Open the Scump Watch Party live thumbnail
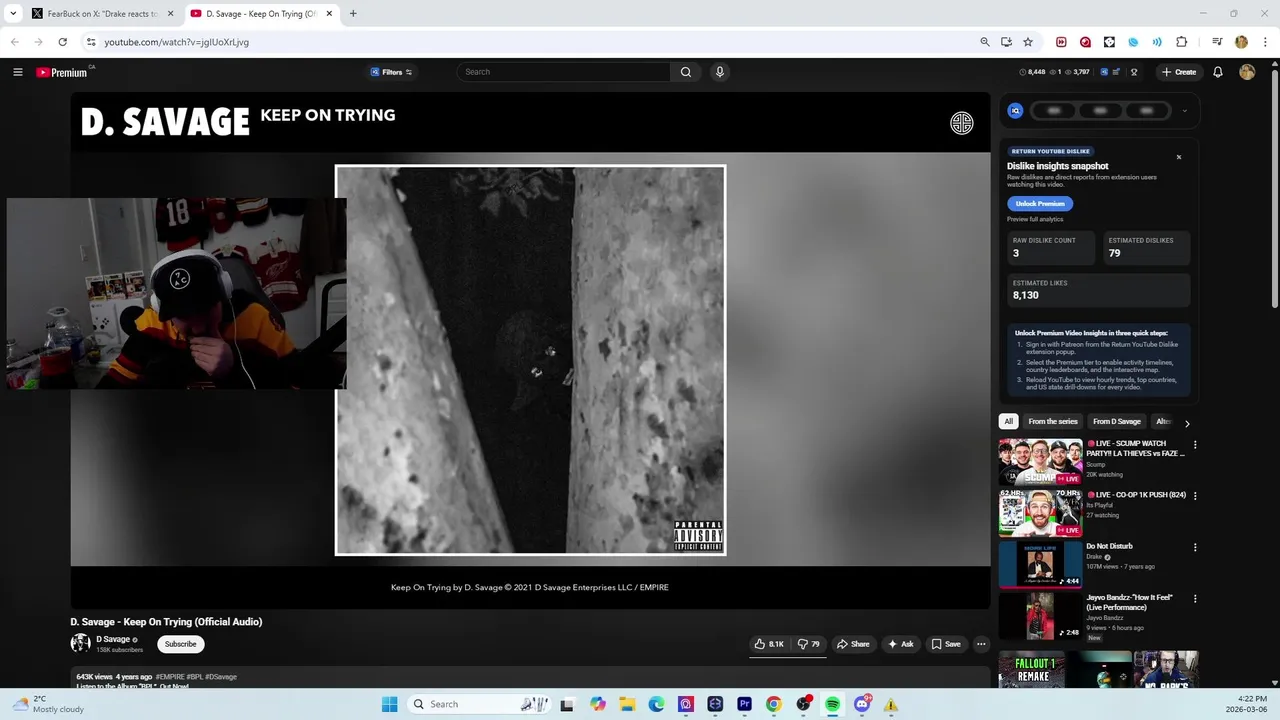The height and width of the screenshot is (720, 1280). (x=1040, y=462)
